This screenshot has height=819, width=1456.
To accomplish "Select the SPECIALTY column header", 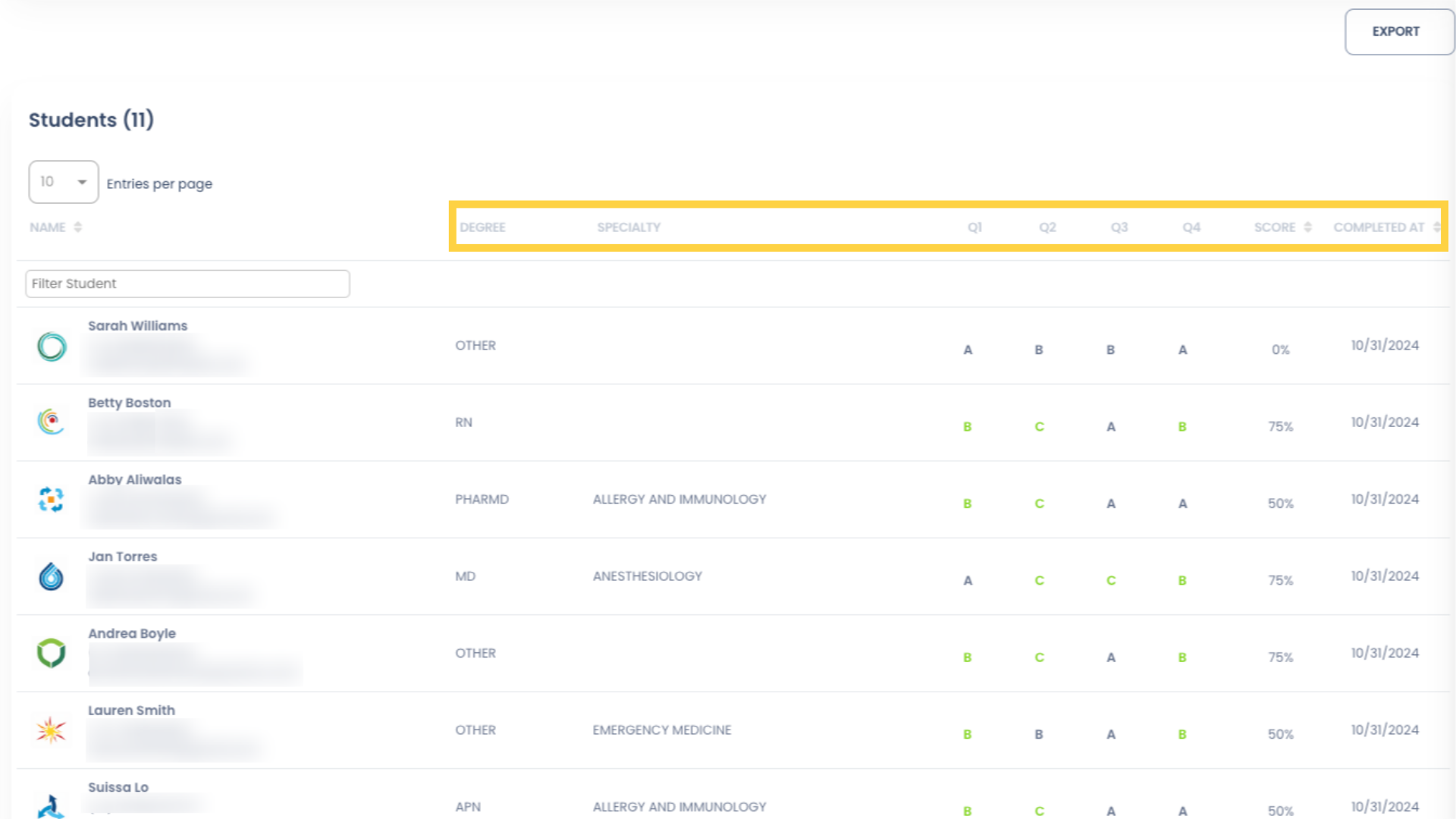I will tap(629, 227).
